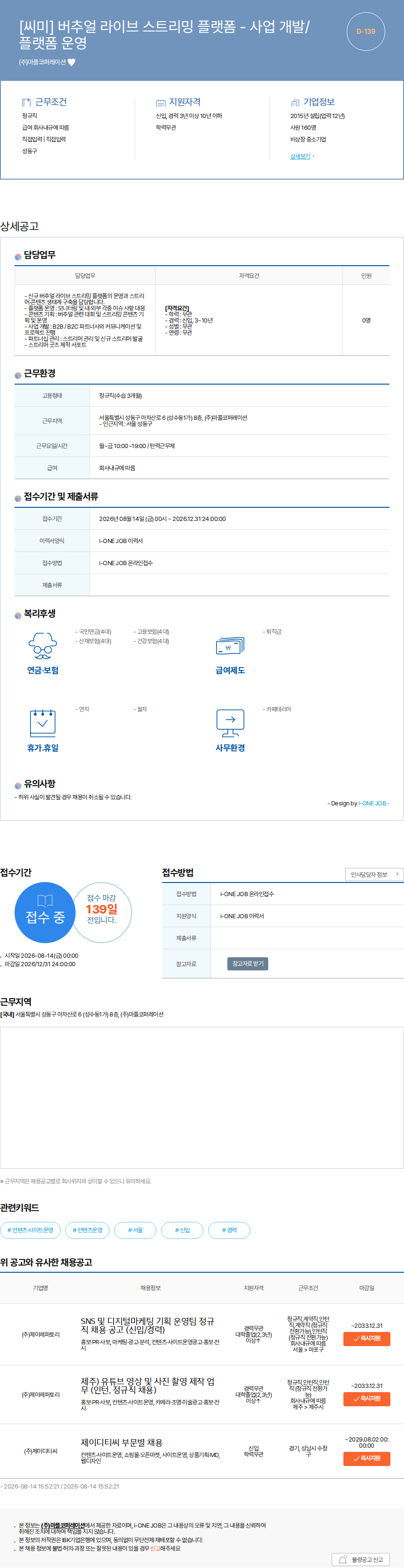404x1568 pixels.
Task: Click the 기업정보 building icon
Action: pyautogui.click(x=295, y=103)
